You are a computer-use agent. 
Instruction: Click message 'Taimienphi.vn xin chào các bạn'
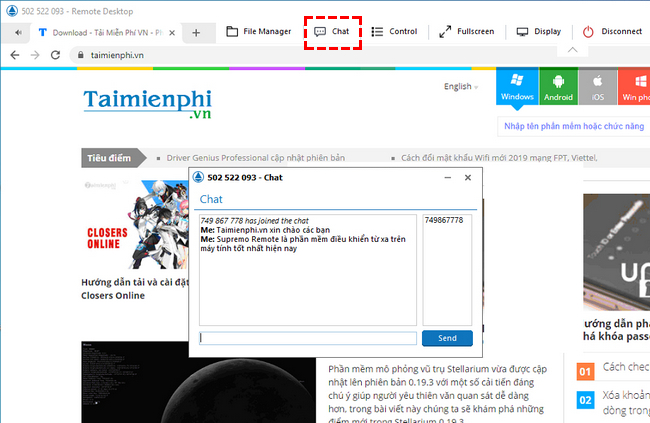tap(273, 230)
